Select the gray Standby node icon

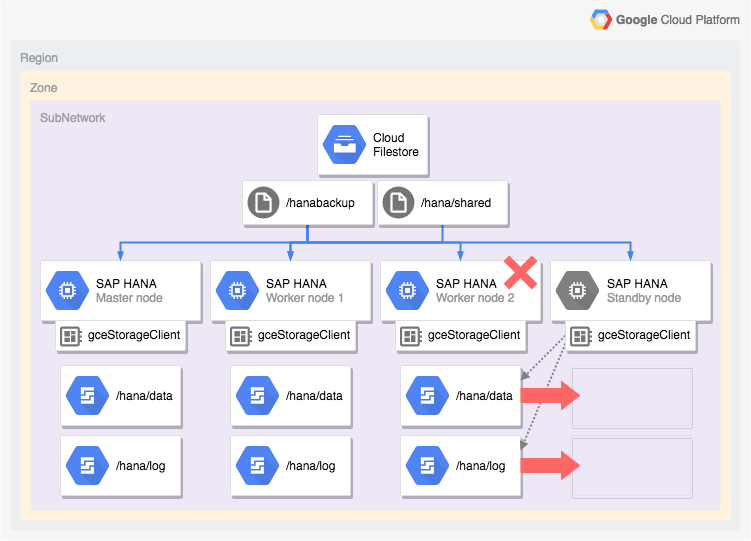[577, 291]
